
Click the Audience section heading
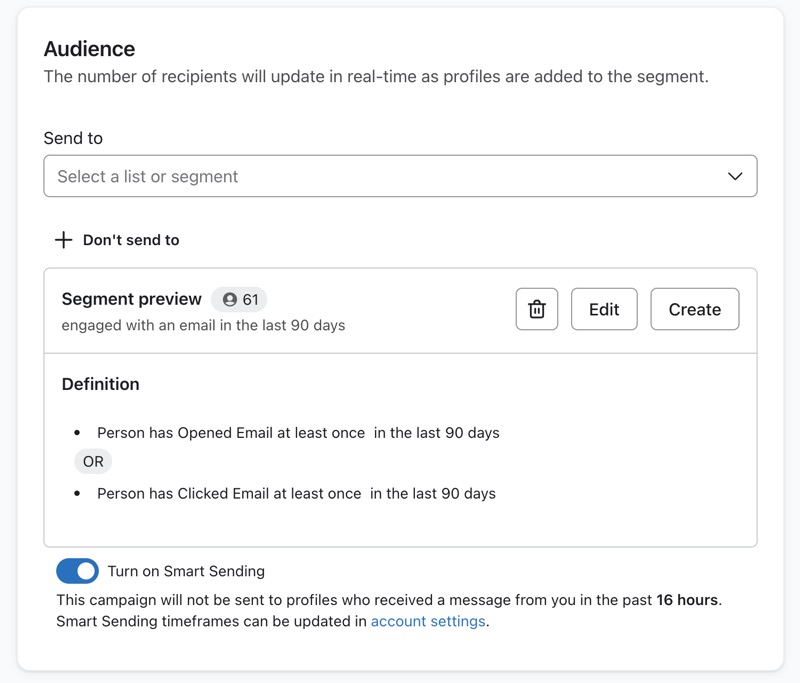[x=89, y=49]
